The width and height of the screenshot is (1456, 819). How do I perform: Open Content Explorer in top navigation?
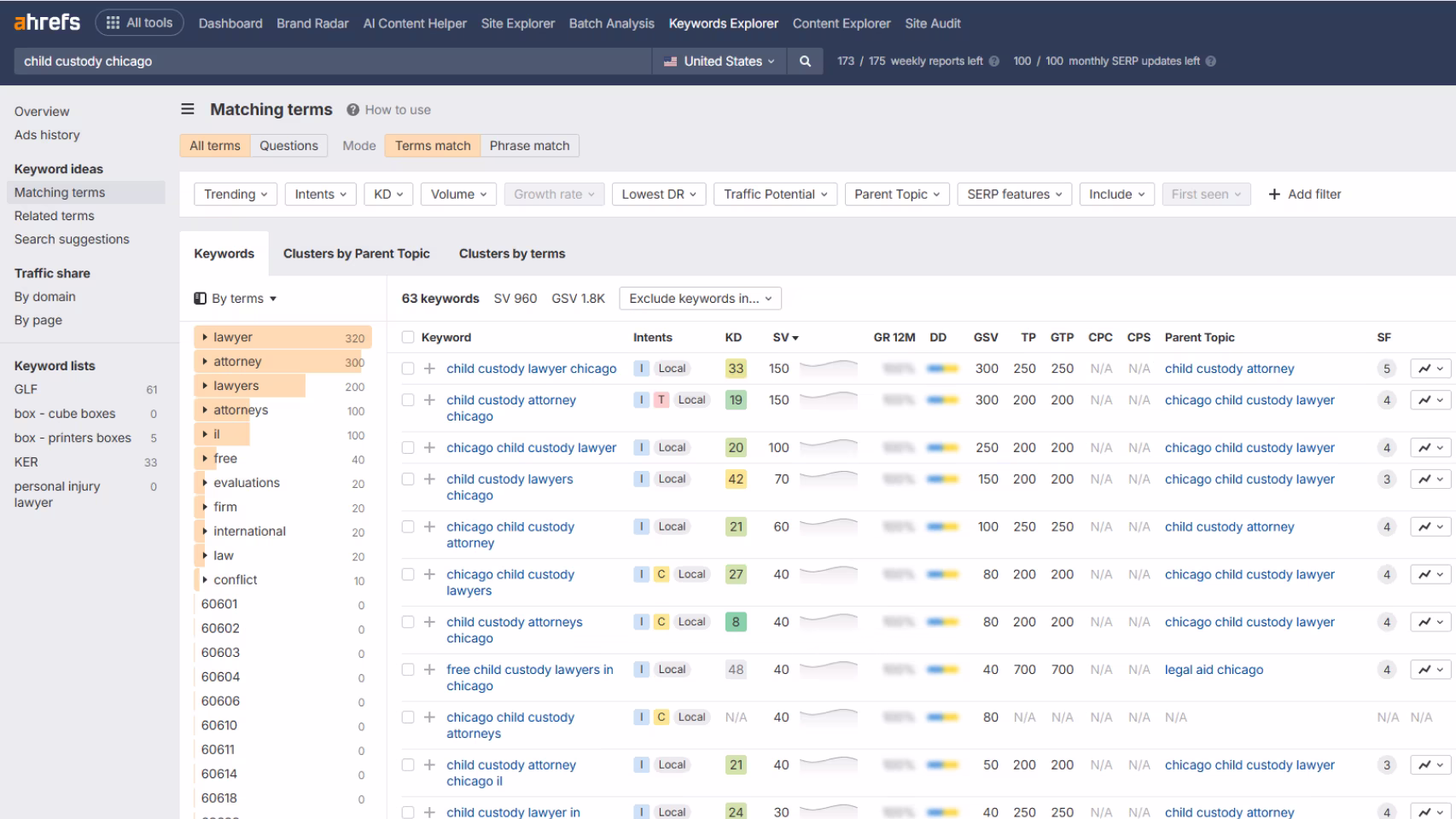coord(842,23)
